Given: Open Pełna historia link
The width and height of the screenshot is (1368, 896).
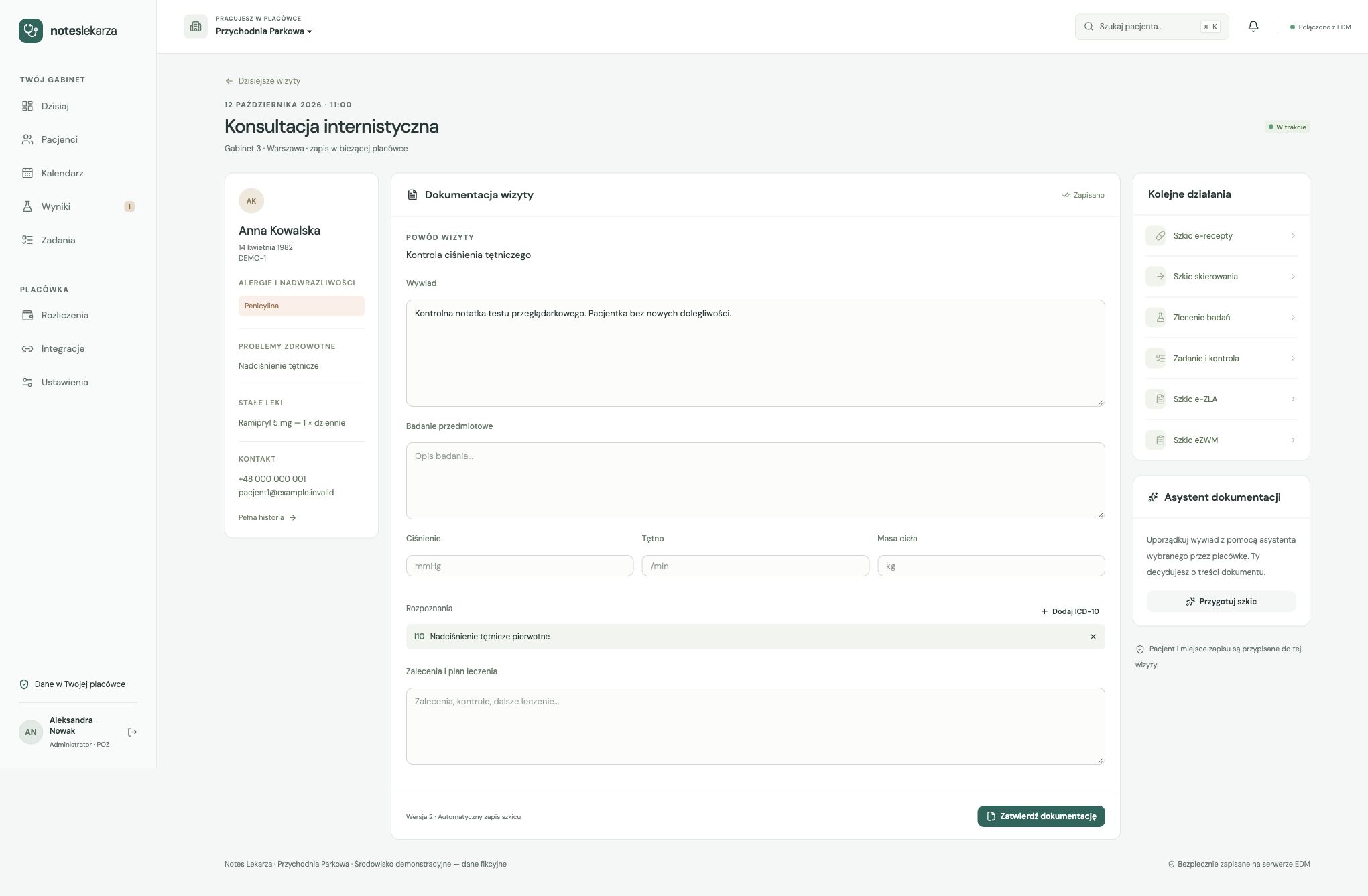Looking at the screenshot, I should (x=267, y=517).
